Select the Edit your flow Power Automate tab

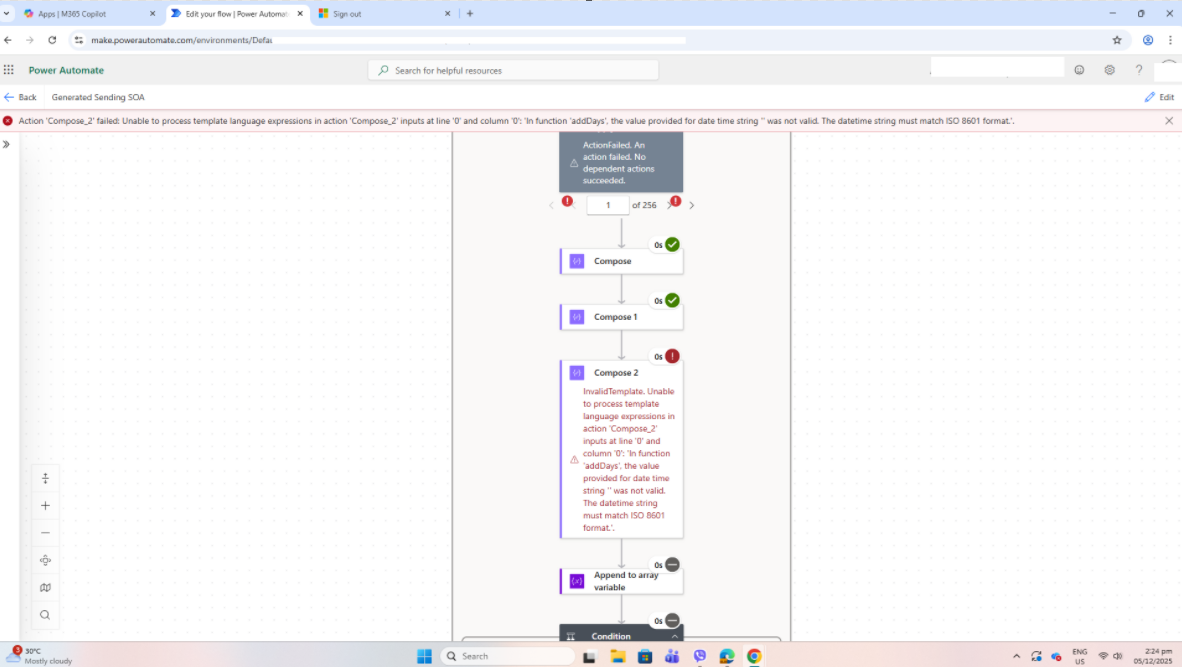click(236, 14)
